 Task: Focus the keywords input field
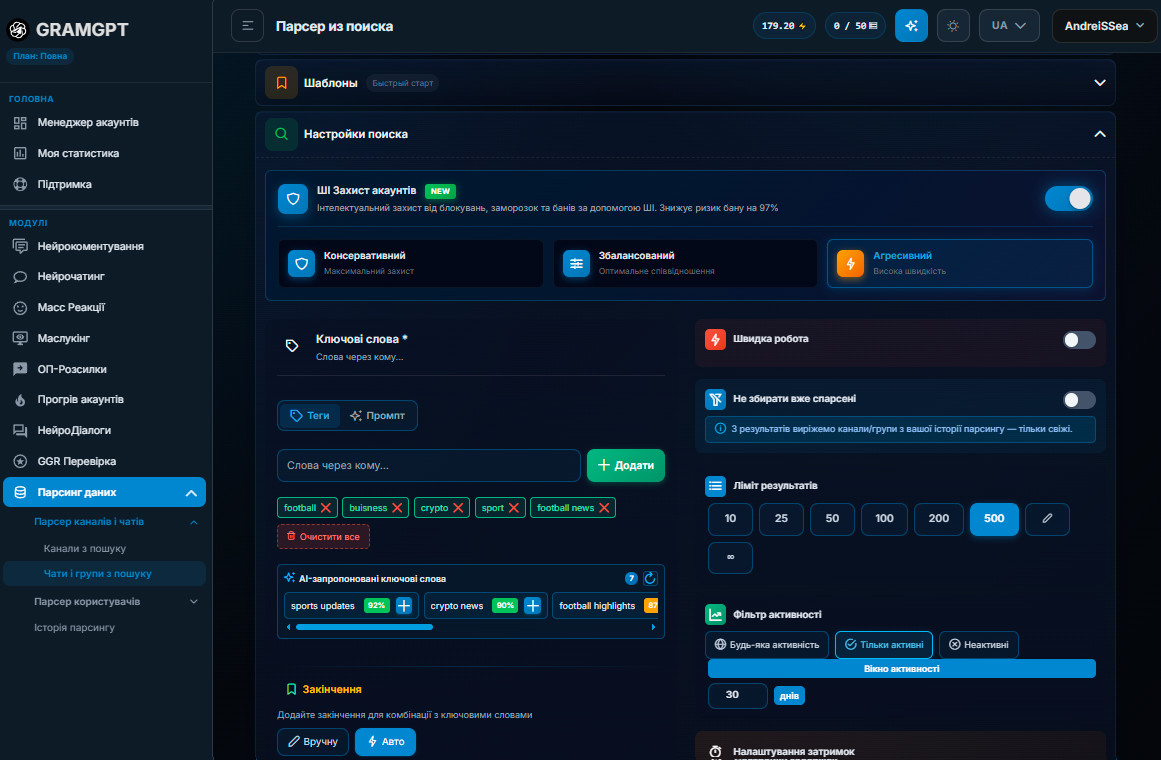tap(429, 465)
